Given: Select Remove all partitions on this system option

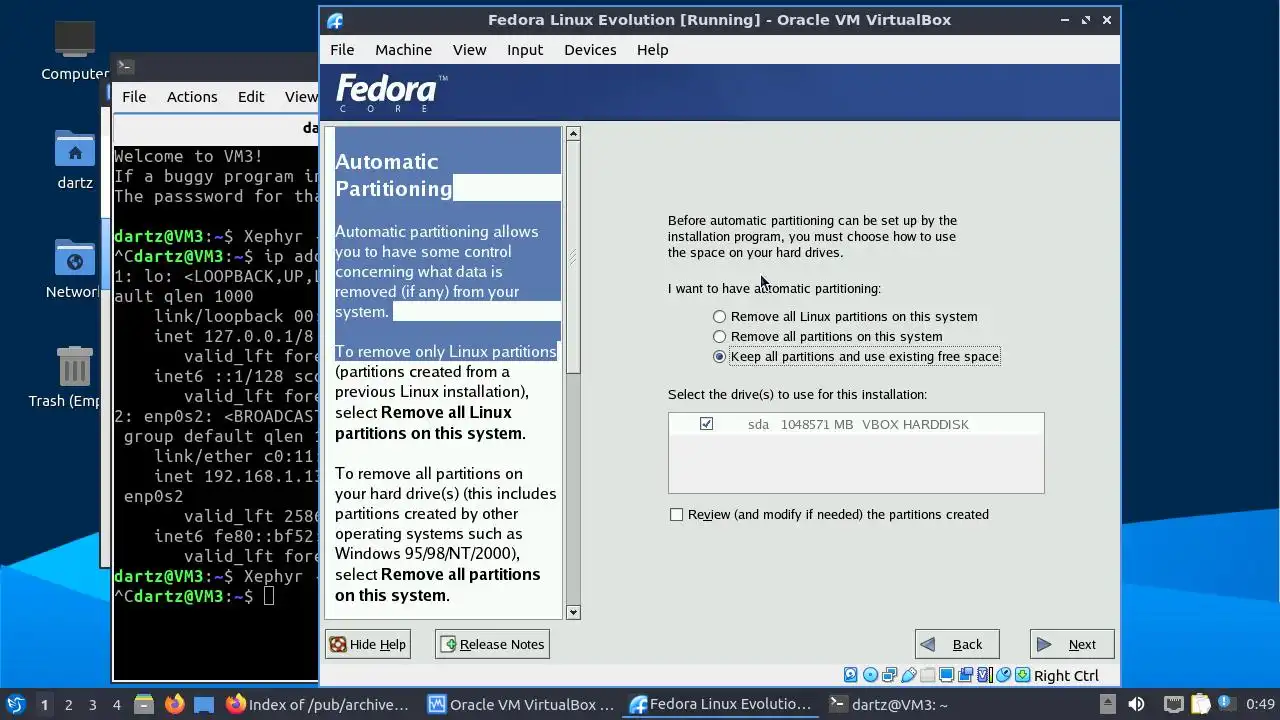Looking at the screenshot, I should (719, 336).
